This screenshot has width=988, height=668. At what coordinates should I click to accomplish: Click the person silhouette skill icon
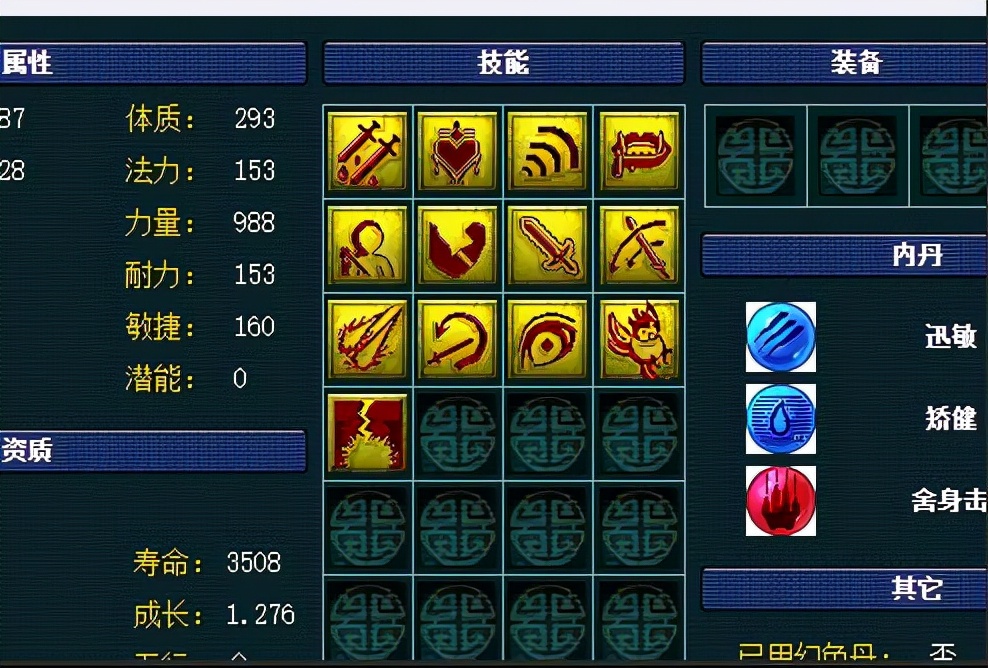click(x=367, y=245)
